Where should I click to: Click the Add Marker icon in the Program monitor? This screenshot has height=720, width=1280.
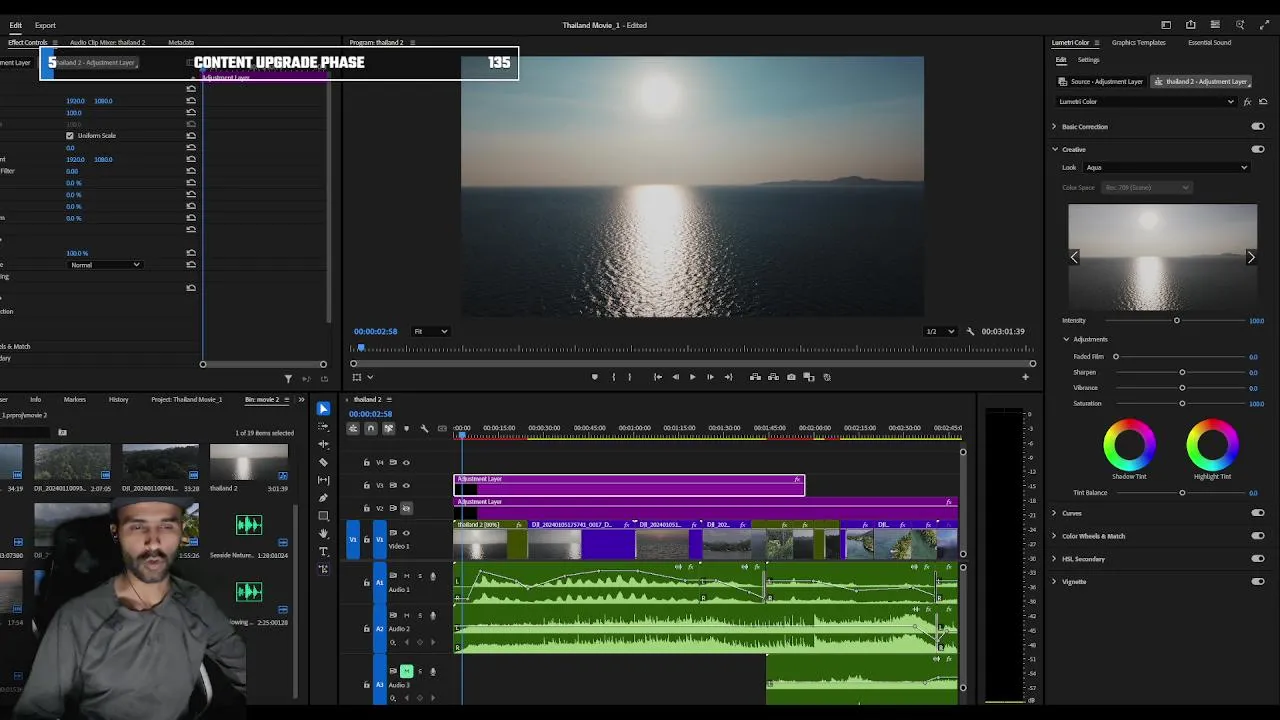pyautogui.click(x=594, y=377)
